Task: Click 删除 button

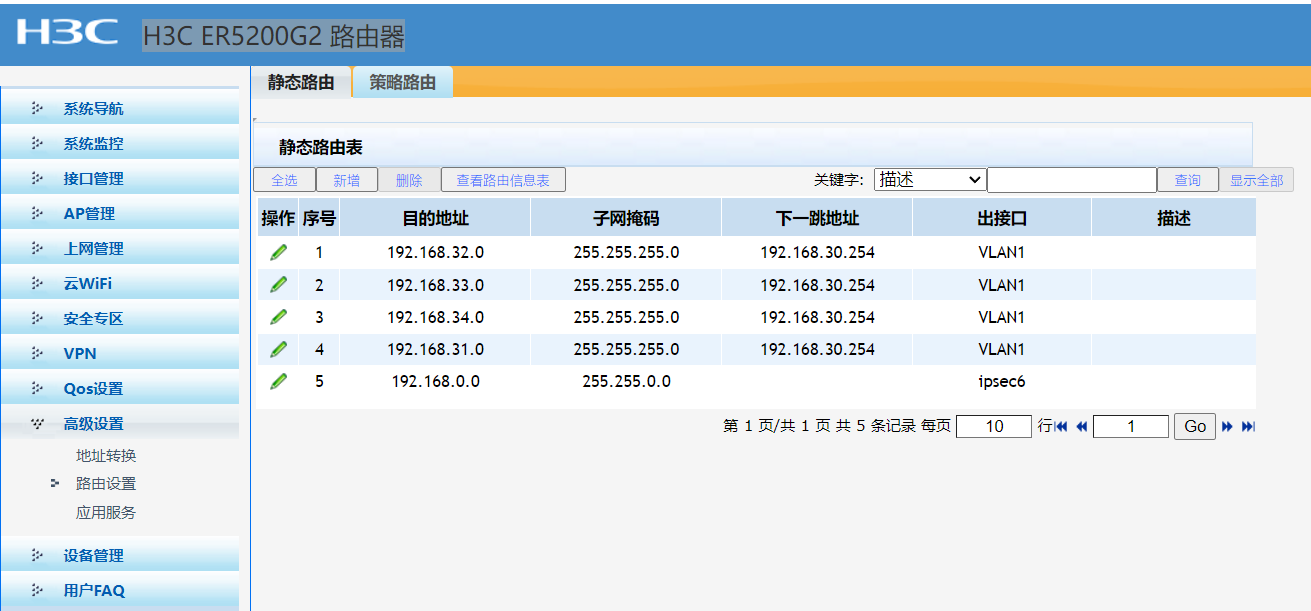Action: pyautogui.click(x=409, y=180)
